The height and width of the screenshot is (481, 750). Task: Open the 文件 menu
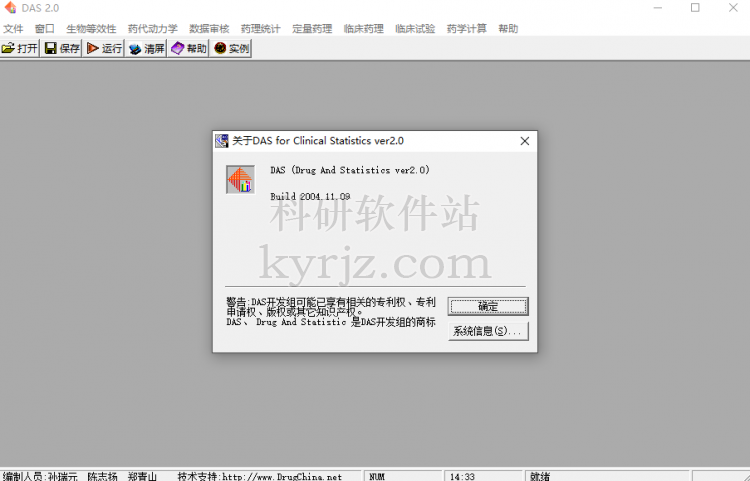(13, 29)
